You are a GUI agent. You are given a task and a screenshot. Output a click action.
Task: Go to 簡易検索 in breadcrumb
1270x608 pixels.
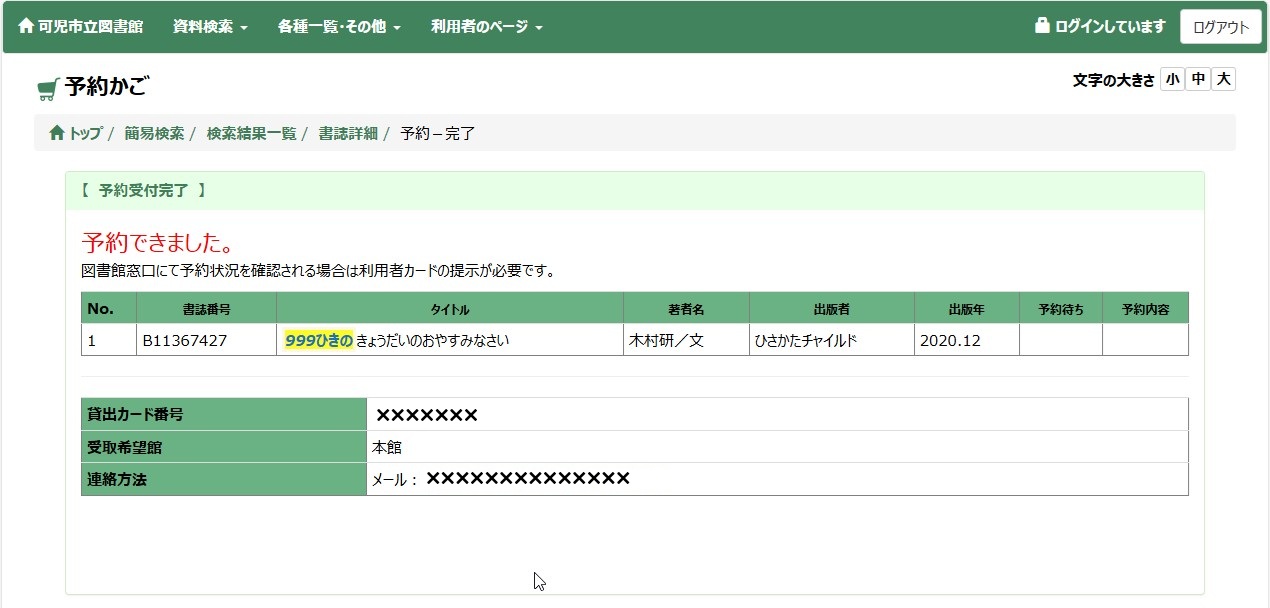click(x=154, y=133)
